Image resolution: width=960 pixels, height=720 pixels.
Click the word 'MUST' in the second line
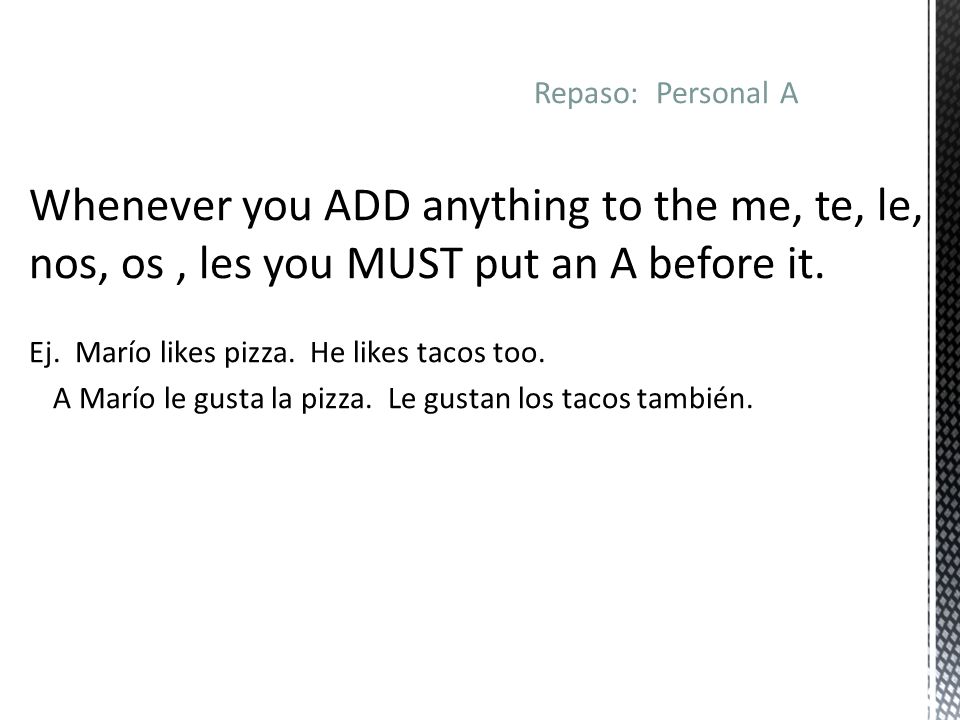coord(403,264)
